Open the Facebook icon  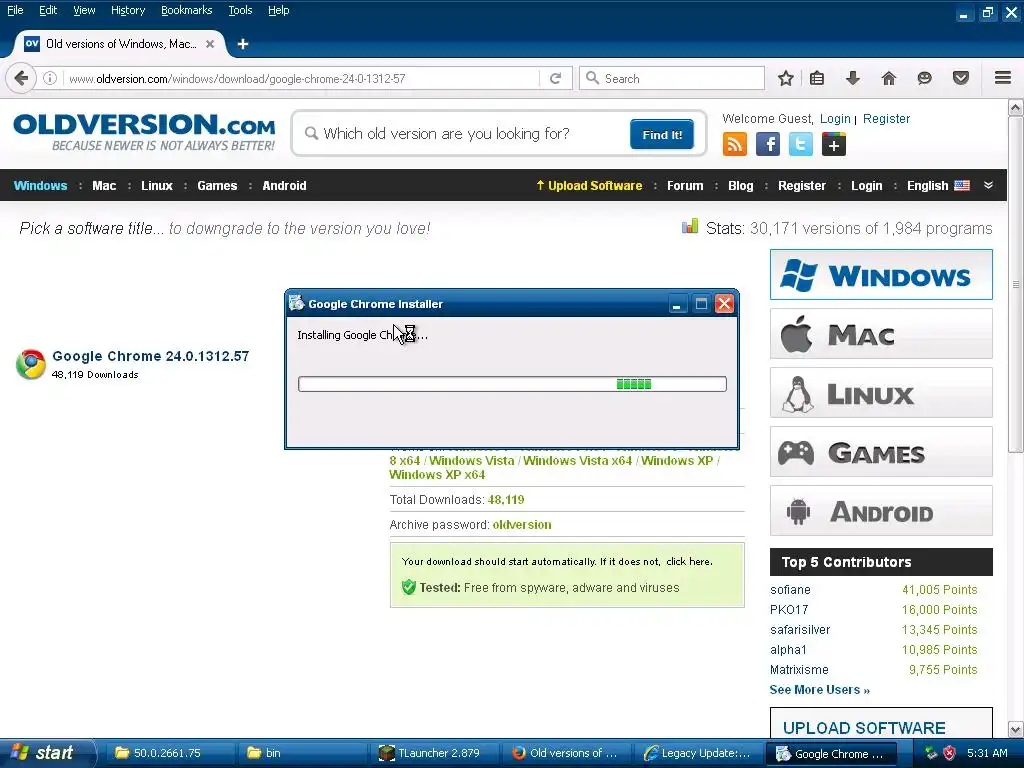tap(768, 144)
